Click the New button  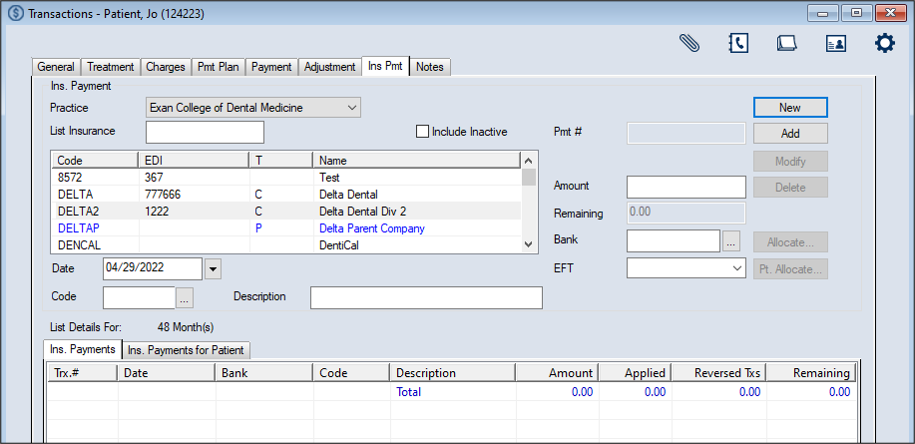(790, 107)
